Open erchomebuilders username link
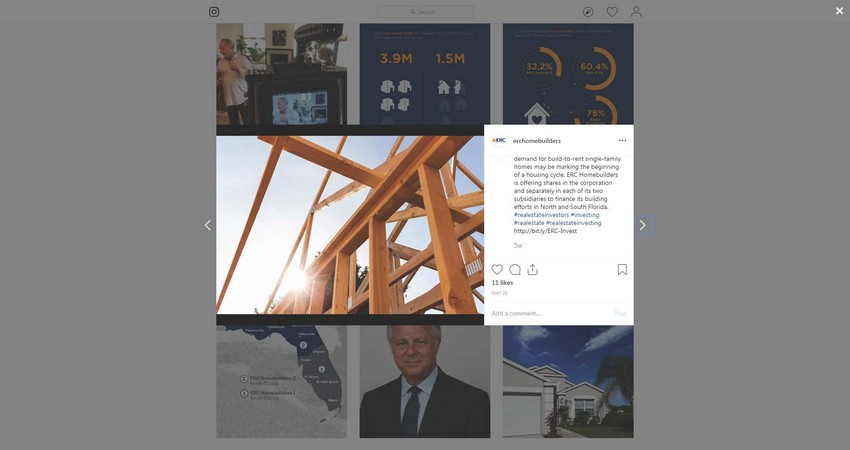Image resolution: width=850 pixels, height=450 pixels. 537,141
